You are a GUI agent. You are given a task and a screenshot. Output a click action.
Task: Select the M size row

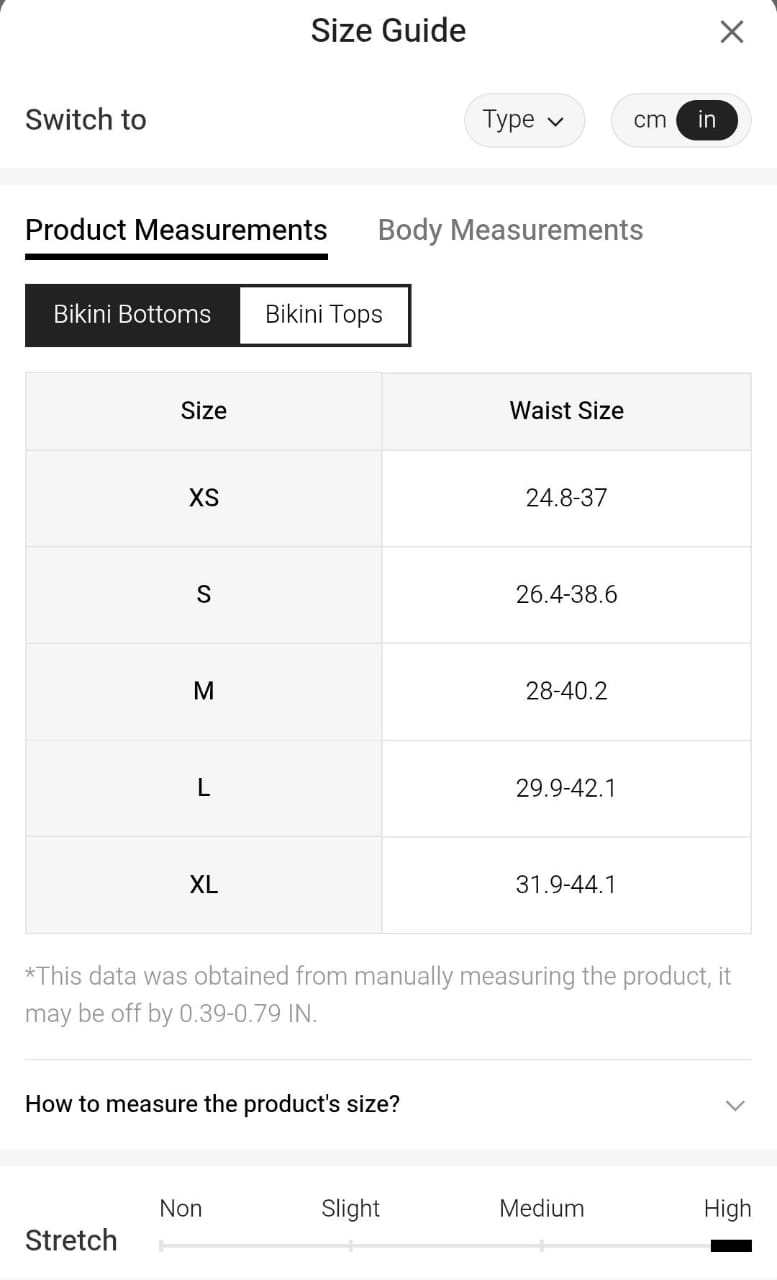click(x=204, y=691)
